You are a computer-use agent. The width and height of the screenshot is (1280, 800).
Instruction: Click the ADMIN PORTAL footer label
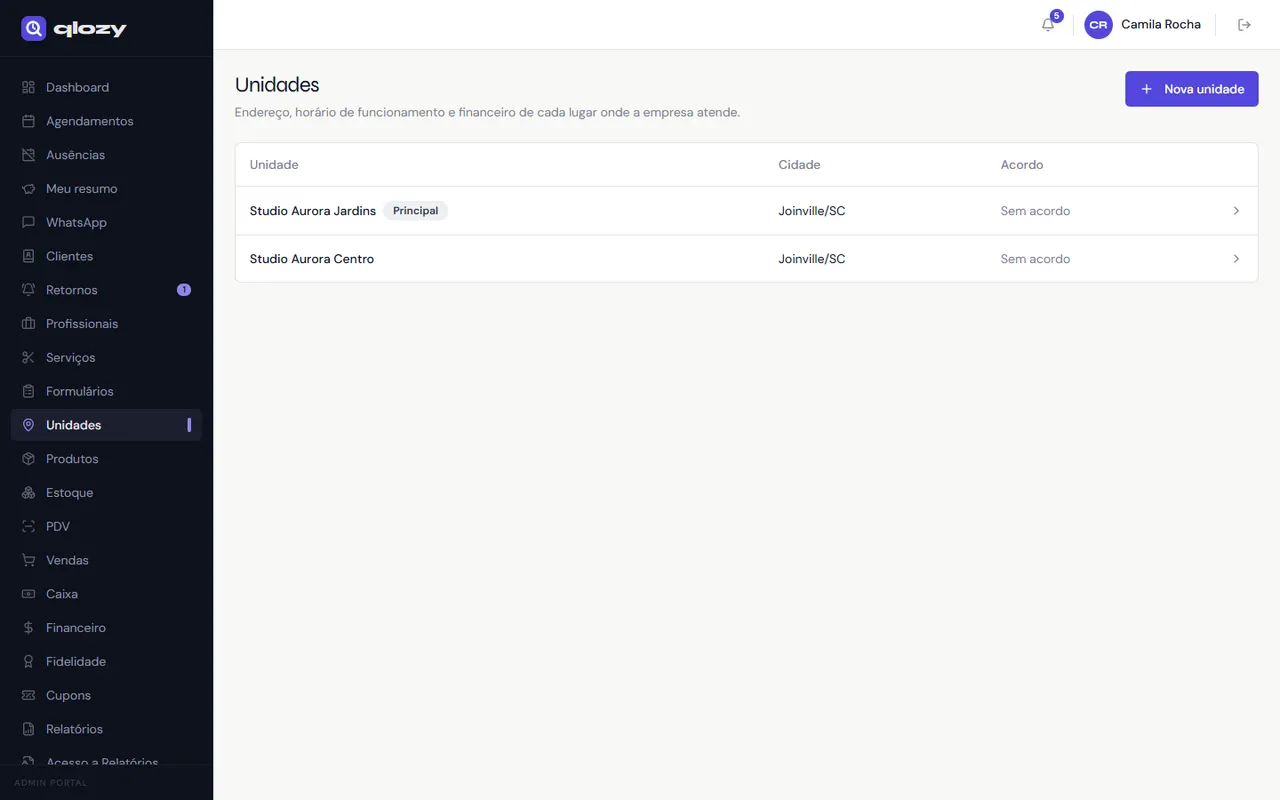point(51,783)
